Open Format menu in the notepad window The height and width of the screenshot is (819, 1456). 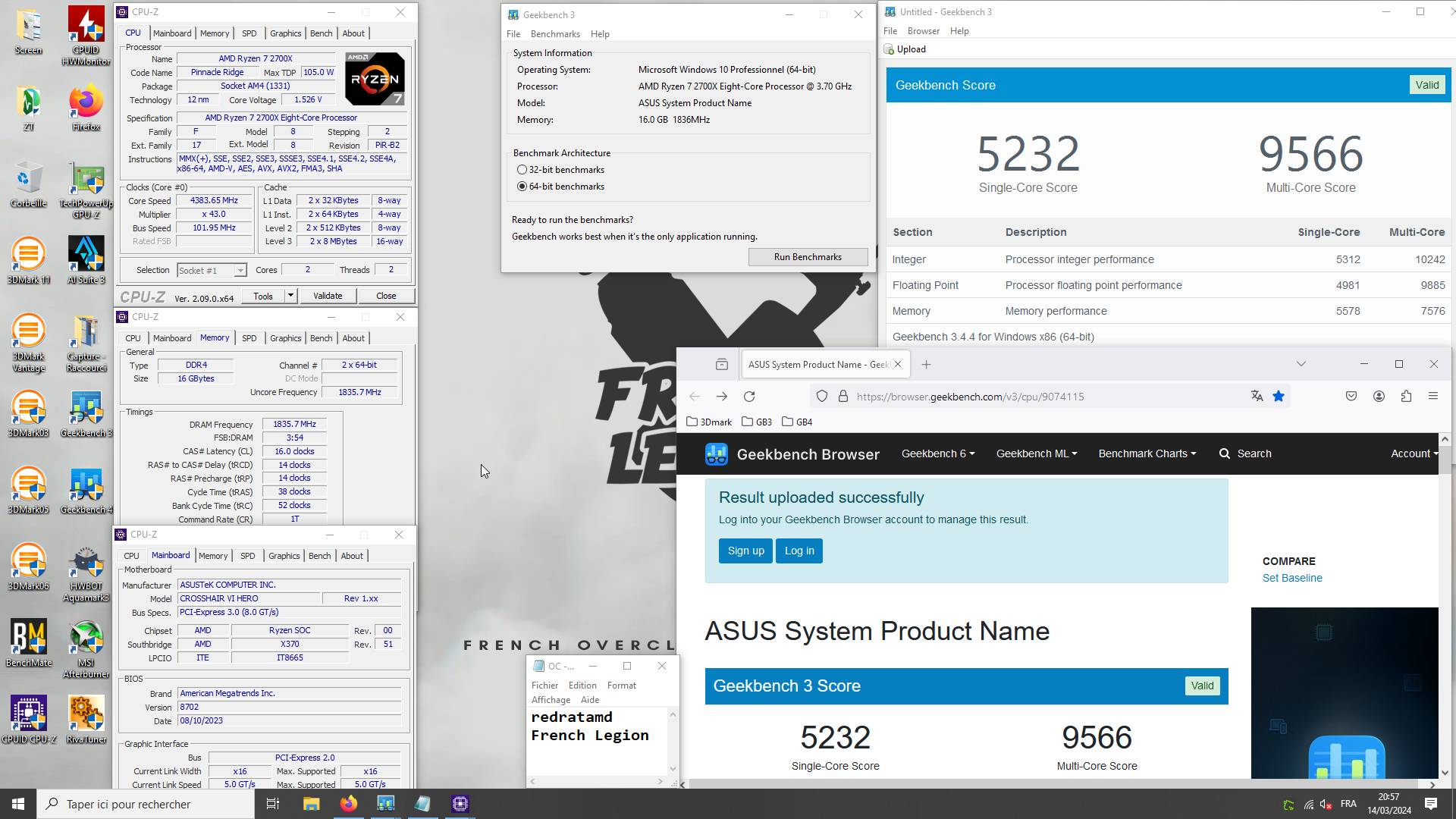point(622,686)
